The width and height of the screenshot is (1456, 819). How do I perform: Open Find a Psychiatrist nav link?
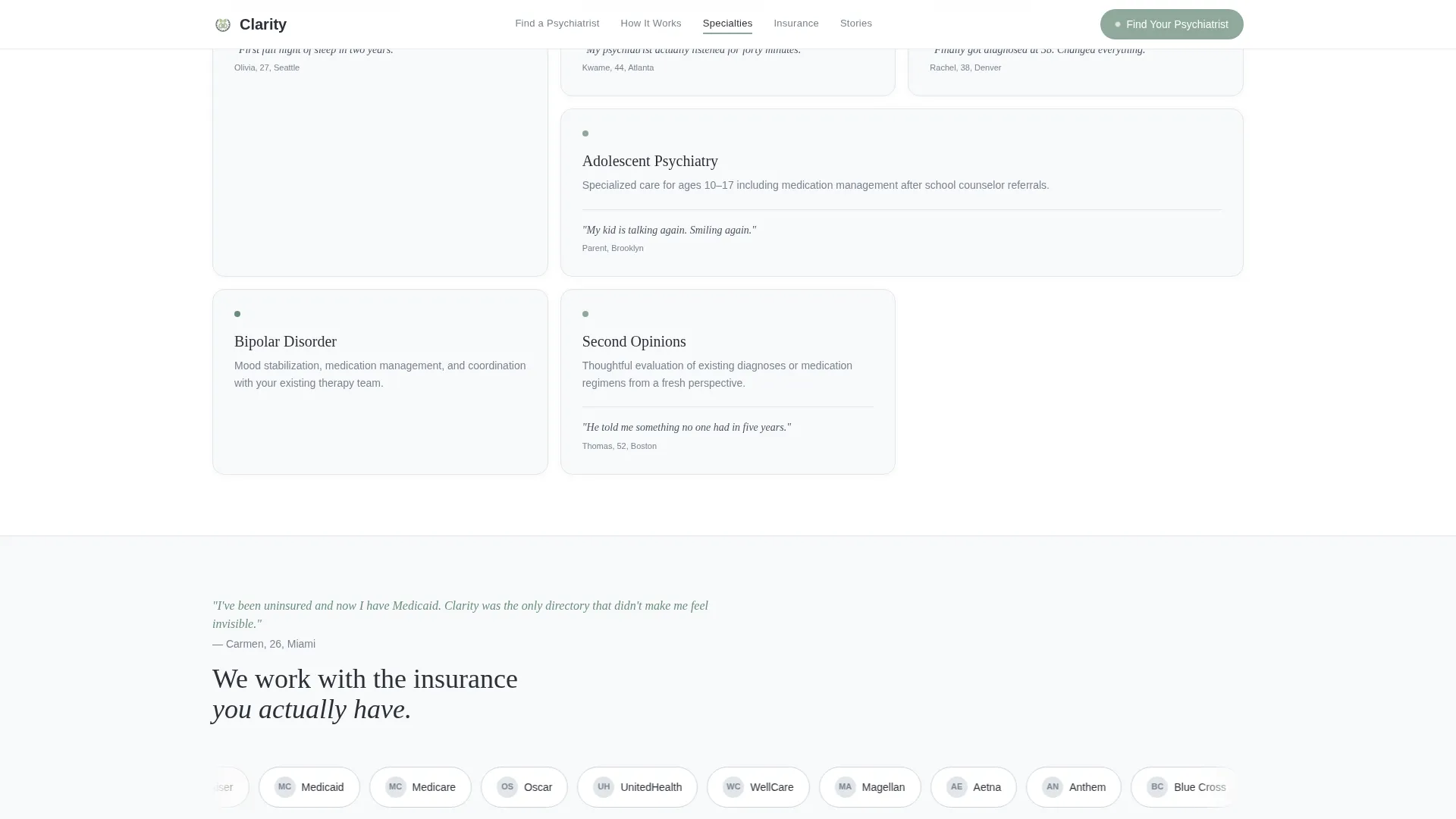tap(557, 24)
